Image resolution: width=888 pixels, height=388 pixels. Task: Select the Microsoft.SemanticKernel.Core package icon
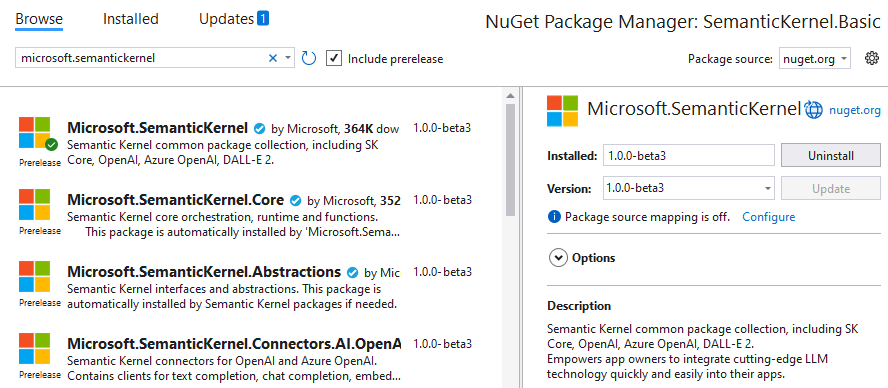[35, 205]
